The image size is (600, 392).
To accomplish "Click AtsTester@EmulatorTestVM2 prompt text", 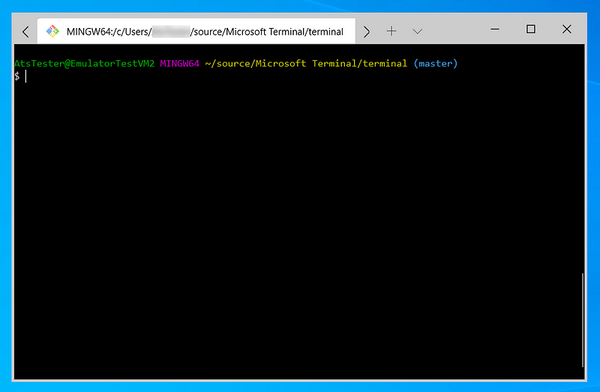I will (x=84, y=64).
